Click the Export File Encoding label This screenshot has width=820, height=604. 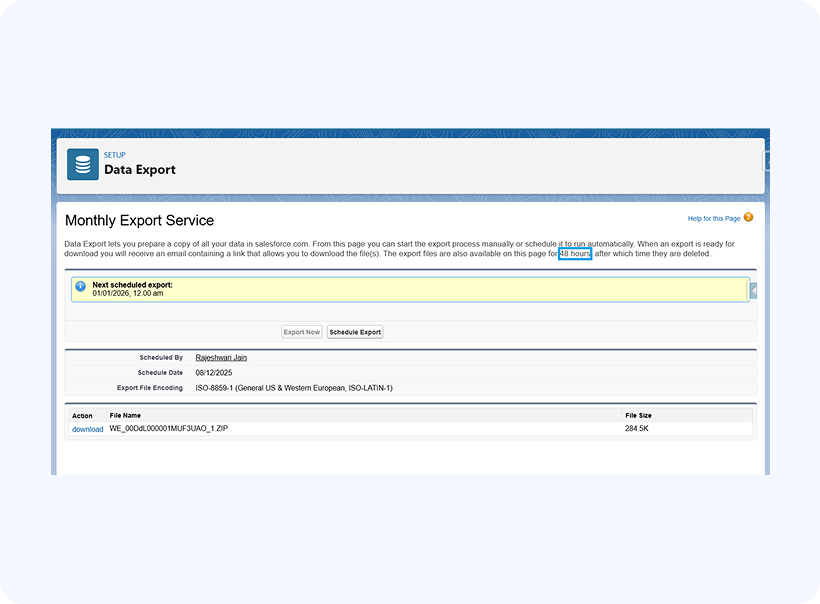coord(150,388)
